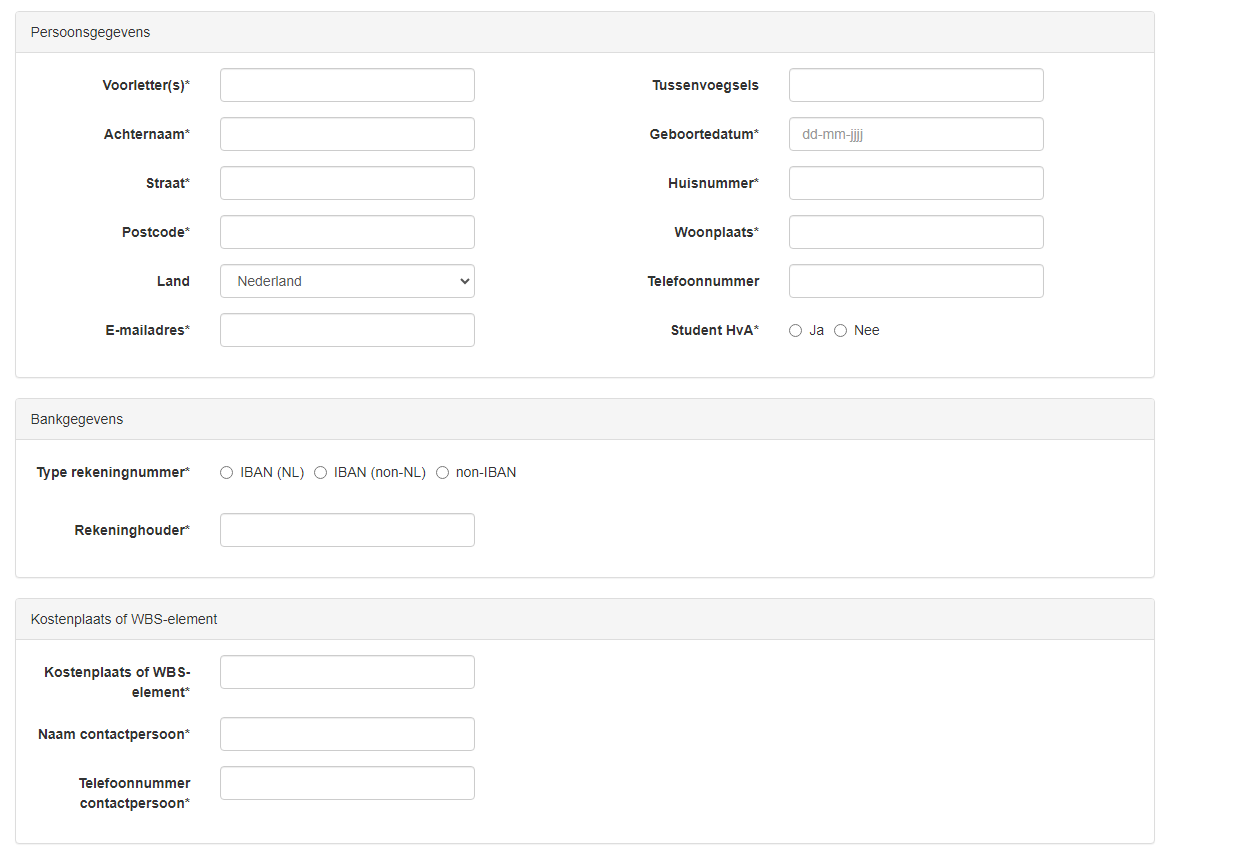
Task: Focus the Postcode field
Action: click(347, 233)
